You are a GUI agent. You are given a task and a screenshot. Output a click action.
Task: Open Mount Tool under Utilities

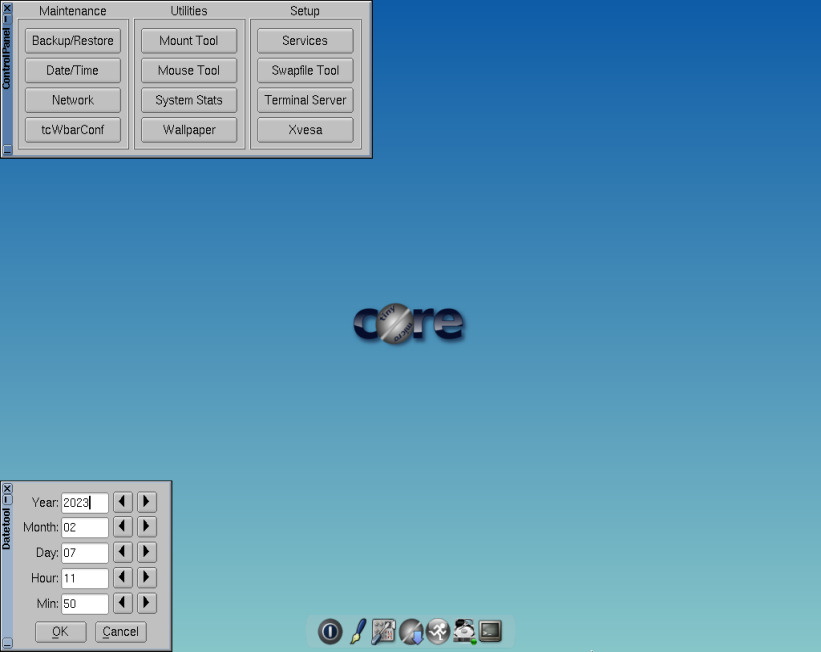click(189, 41)
